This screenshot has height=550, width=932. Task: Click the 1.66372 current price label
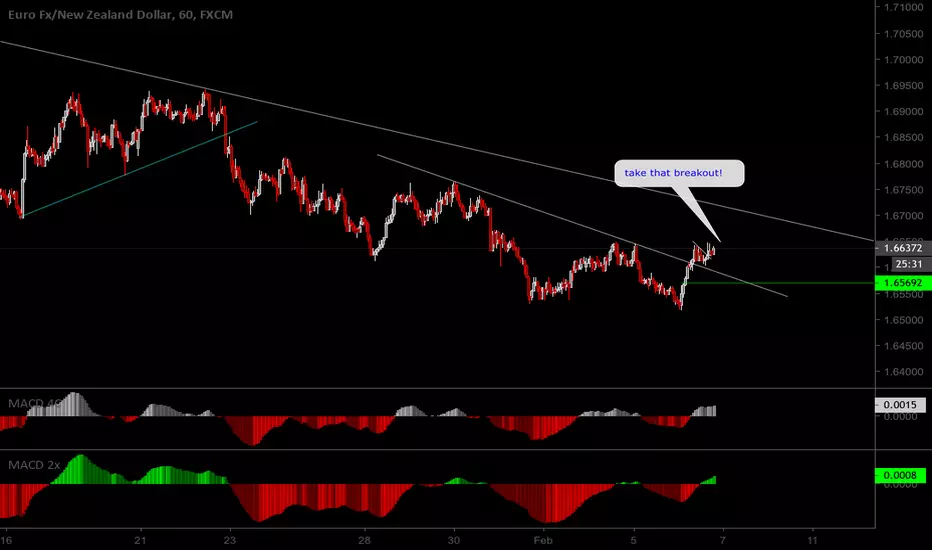click(903, 248)
